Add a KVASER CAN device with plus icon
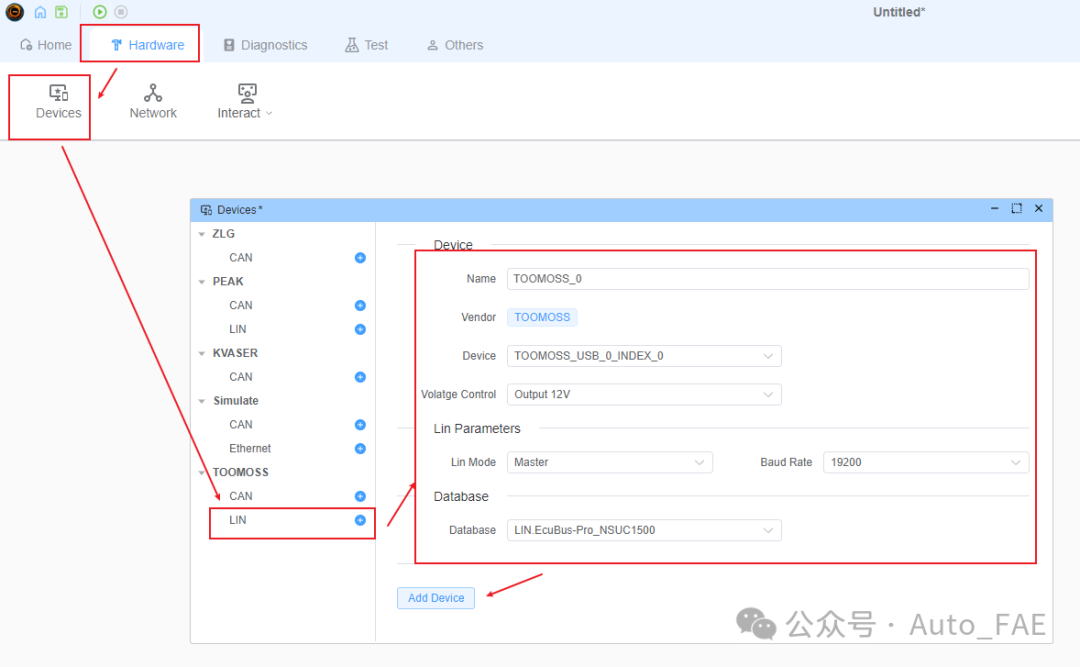The height and width of the screenshot is (667, 1080). [360, 377]
